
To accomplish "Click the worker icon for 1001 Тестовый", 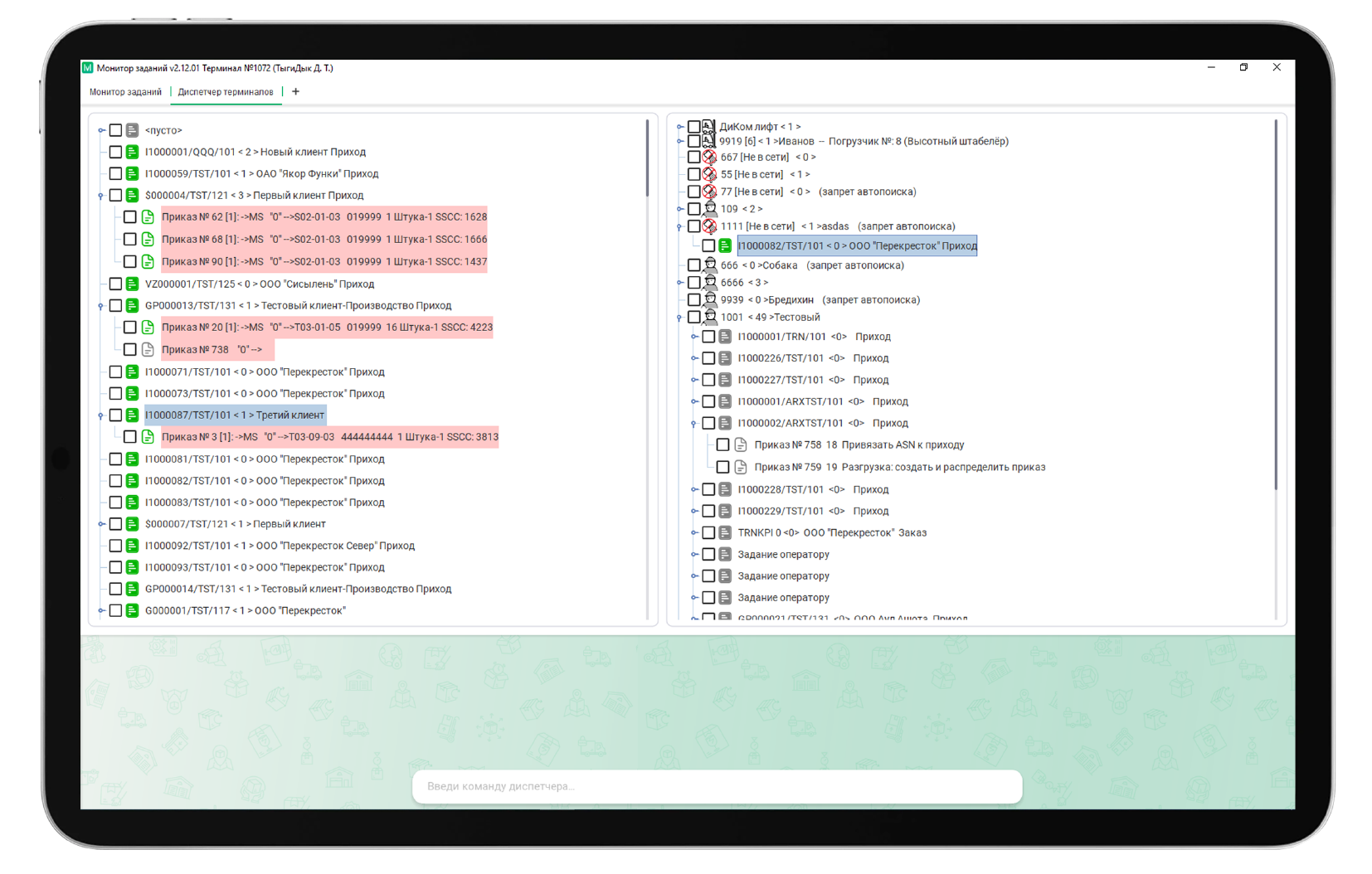I will [709, 317].
